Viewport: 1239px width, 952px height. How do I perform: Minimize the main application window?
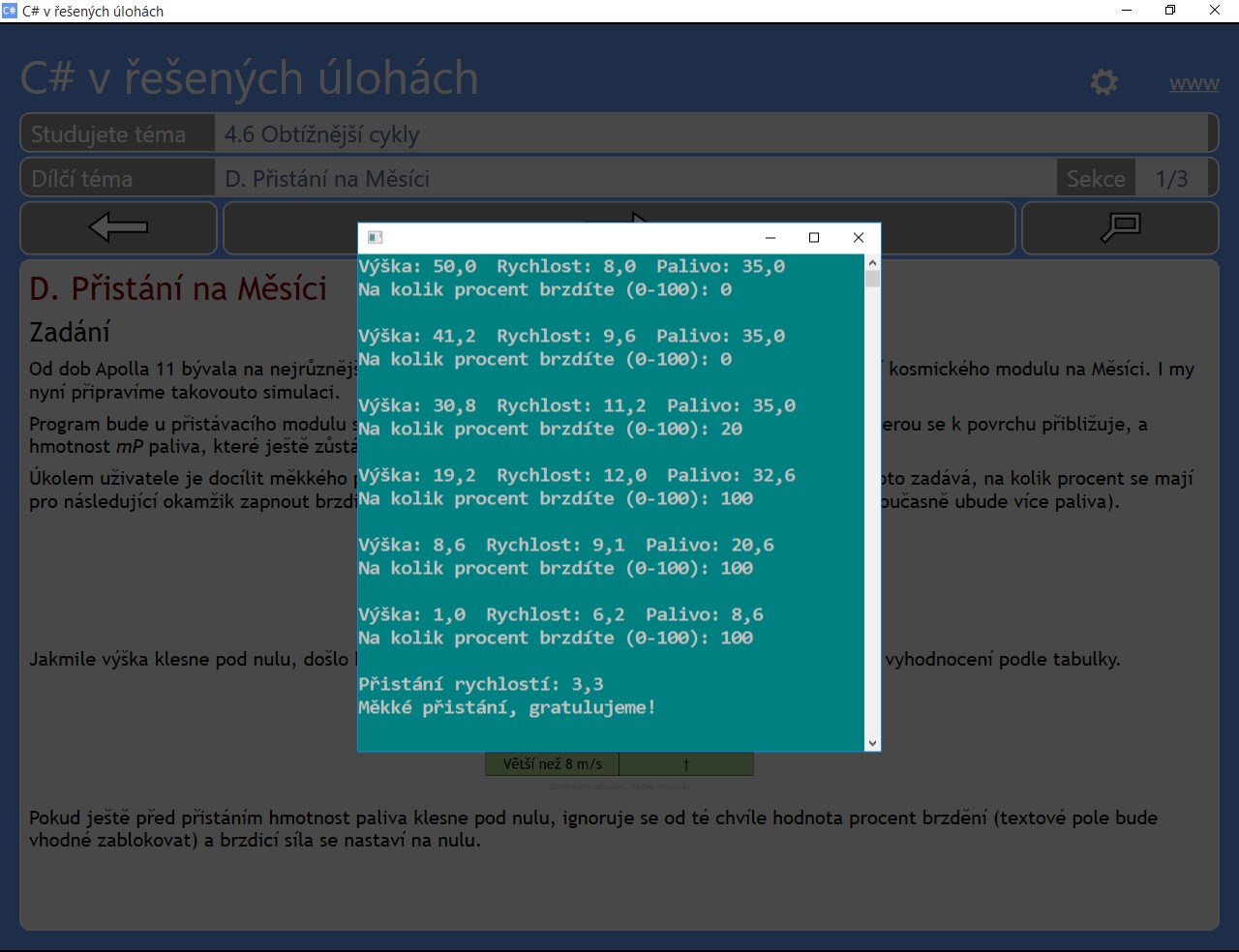(x=1127, y=11)
